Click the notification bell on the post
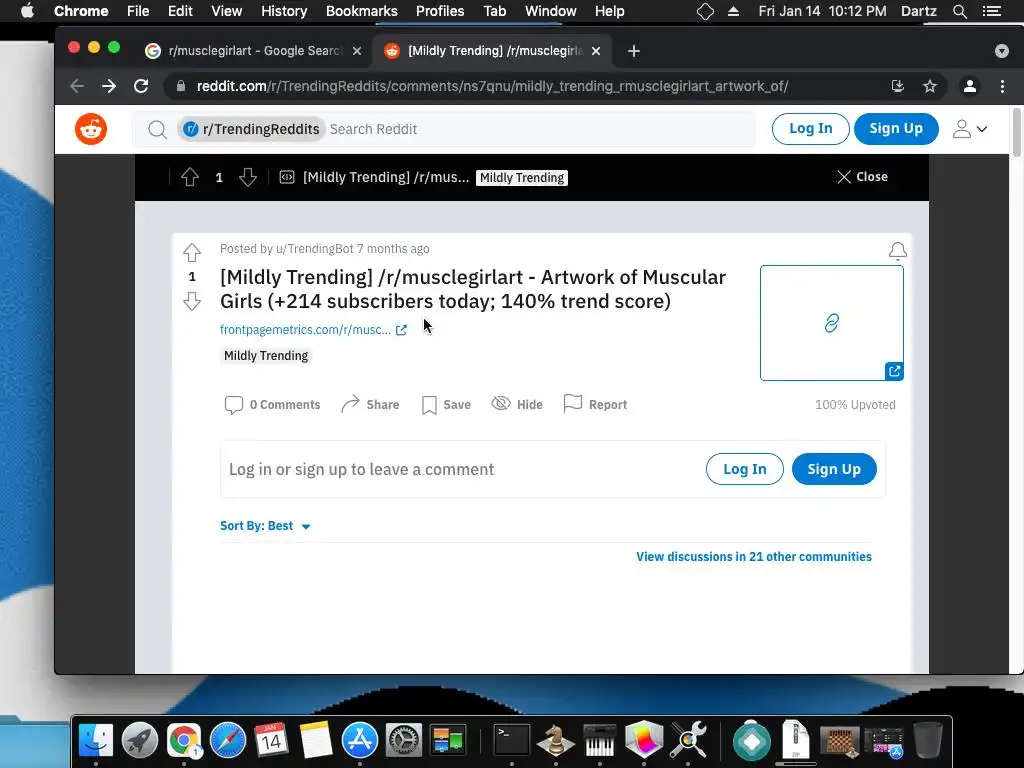The image size is (1024, 768). tap(897, 251)
